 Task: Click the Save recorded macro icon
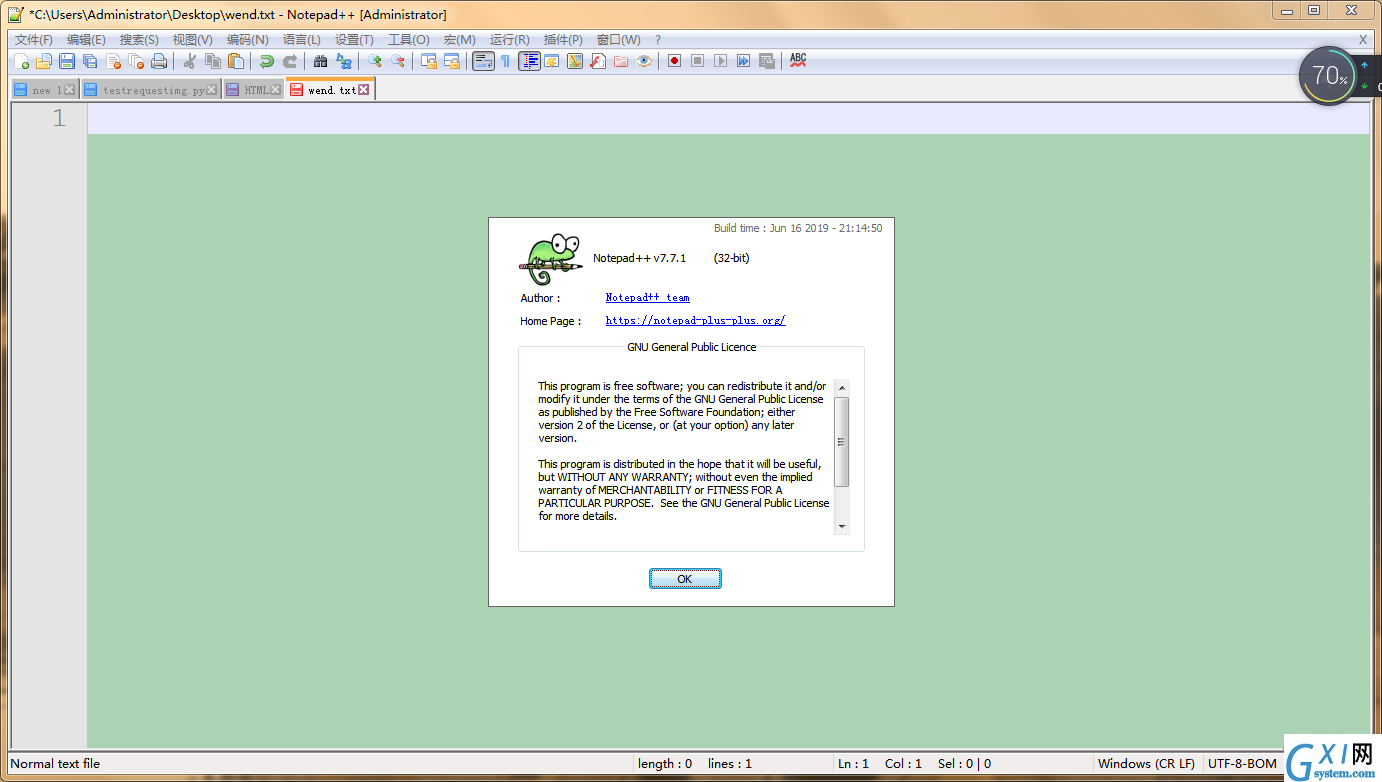pyautogui.click(x=767, y=61)
